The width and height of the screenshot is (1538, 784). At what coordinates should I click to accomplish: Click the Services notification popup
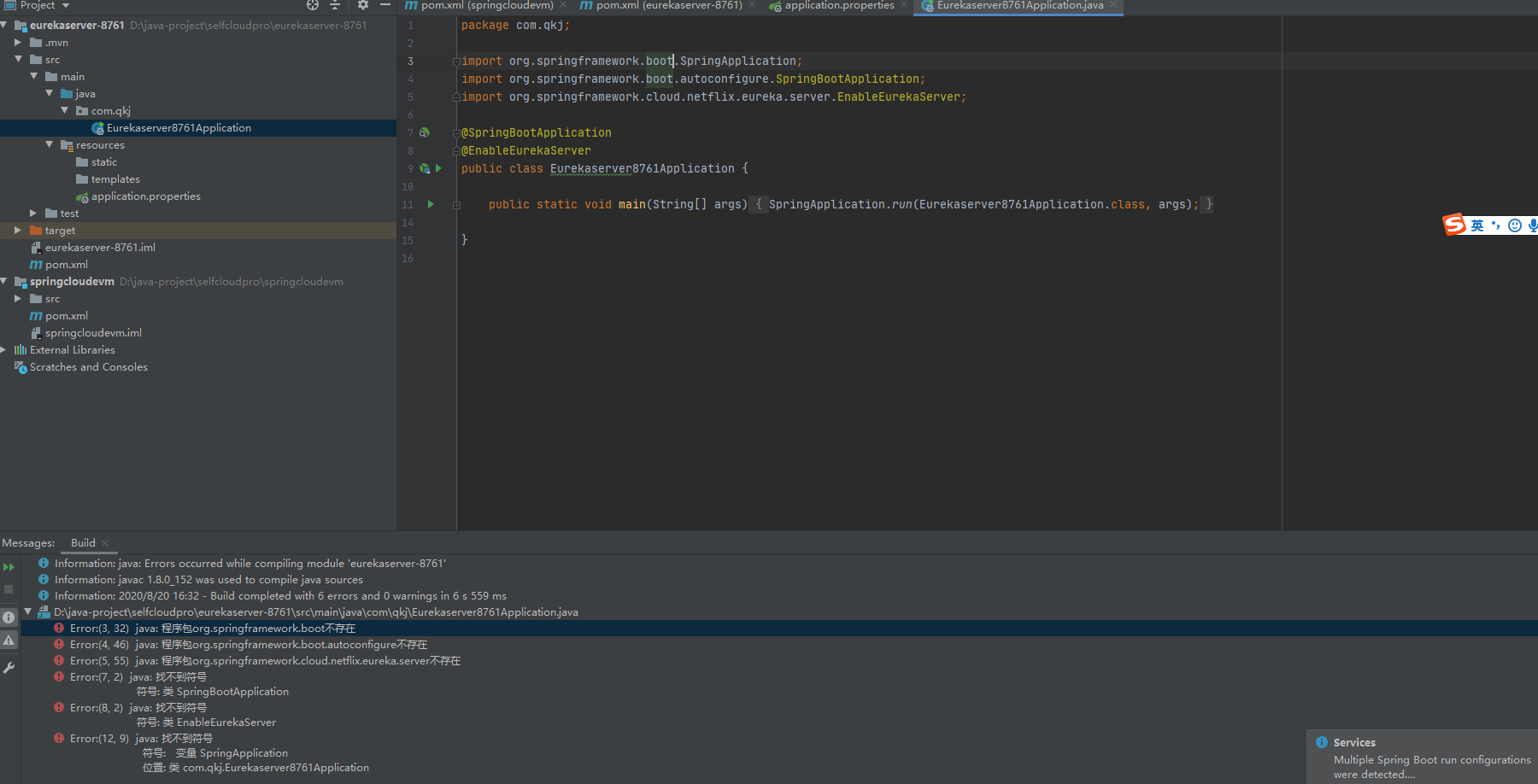[1422, 757]
